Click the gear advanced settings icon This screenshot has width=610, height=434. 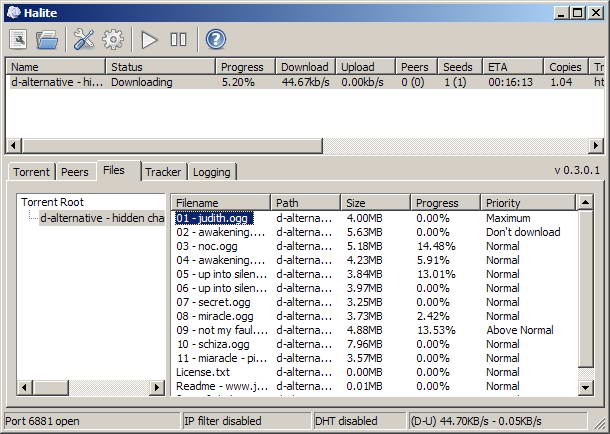[x=113, y=39]
